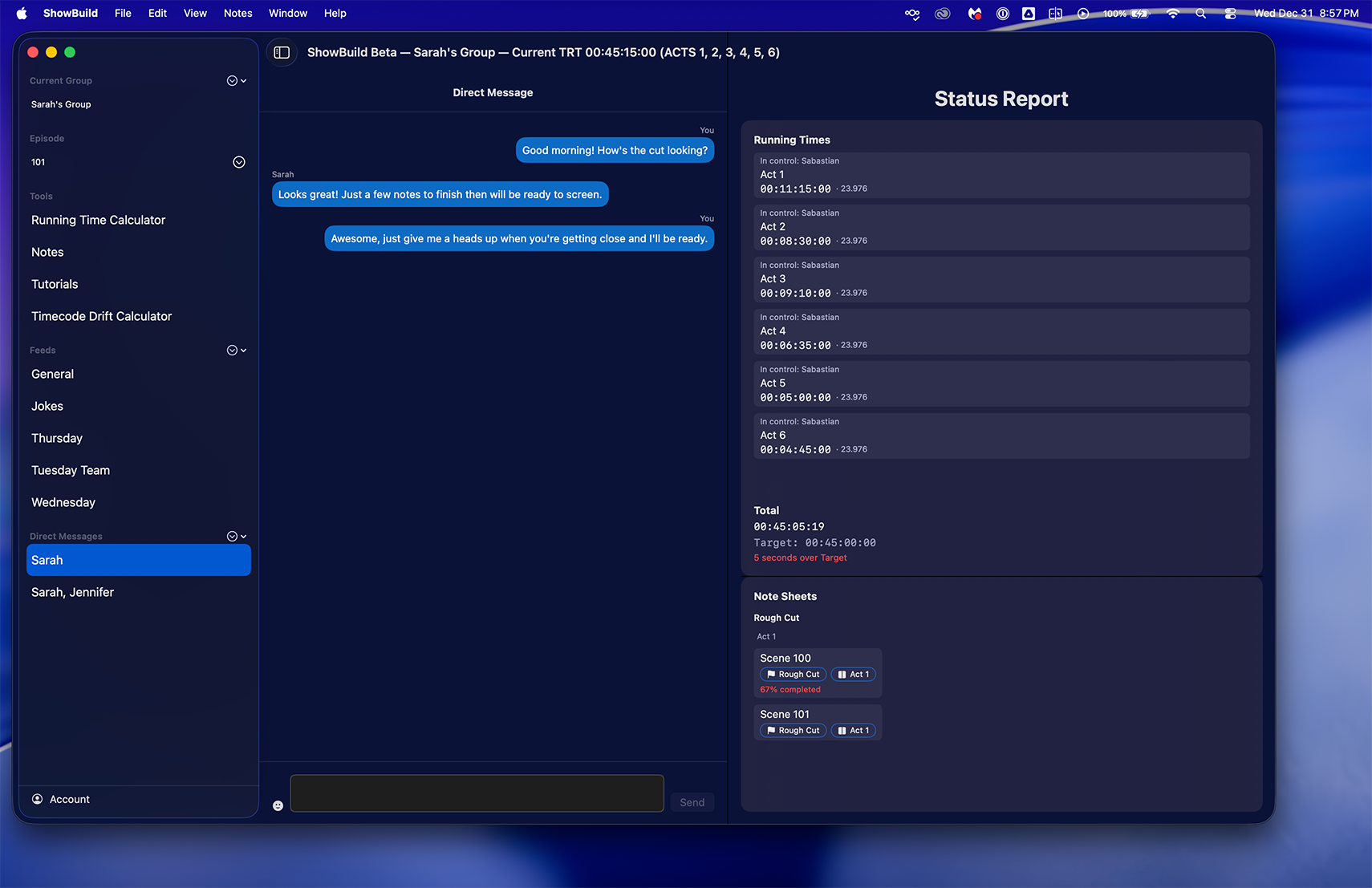Click the Wi-Fi status icon
Image resolution: width=1372 pixels, height=888 pixels.
[x=1172, y=14]
